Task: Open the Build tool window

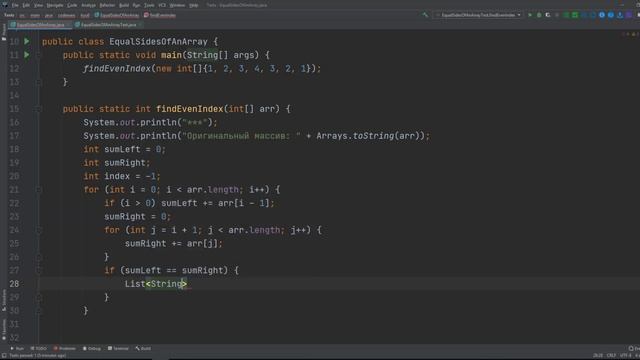Action: click(143, 348)
